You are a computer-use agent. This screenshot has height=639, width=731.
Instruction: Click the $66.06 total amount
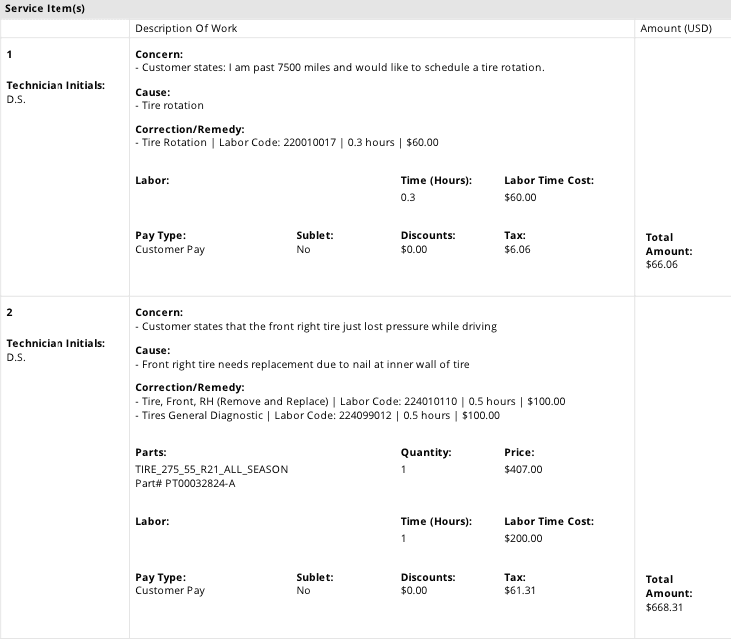pyautogui.click(x=662, y=265)
